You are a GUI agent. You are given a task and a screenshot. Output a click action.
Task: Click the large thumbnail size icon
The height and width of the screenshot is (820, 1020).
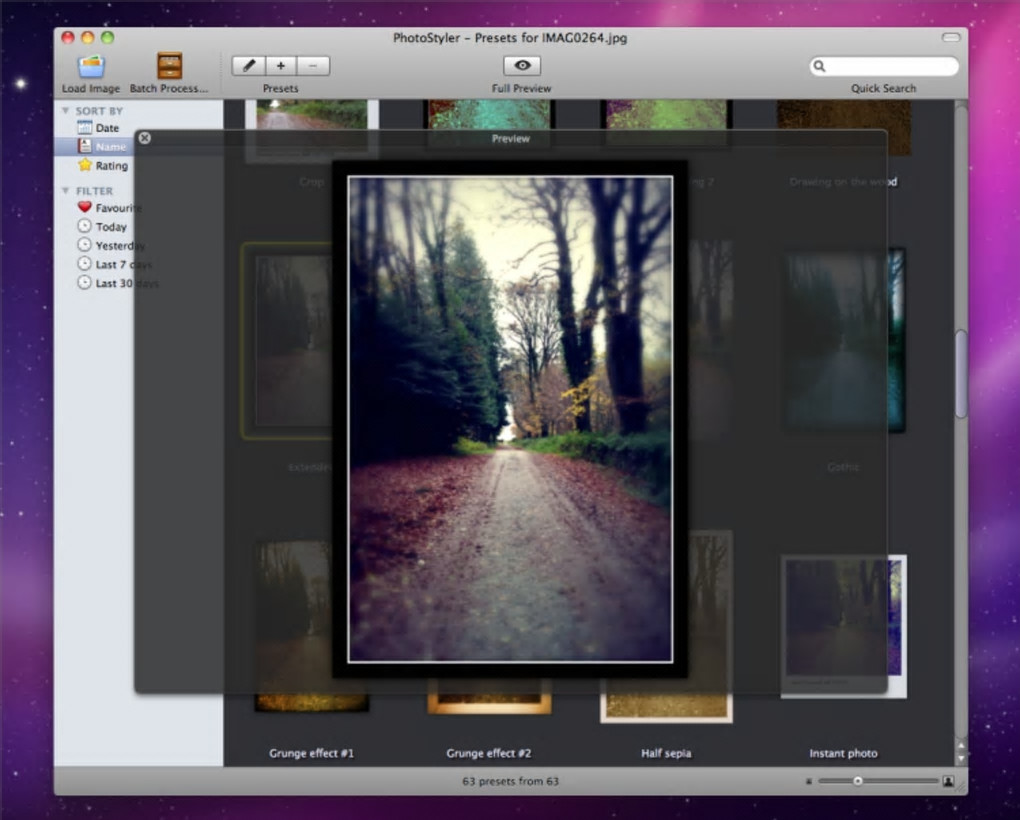point(948,781)
